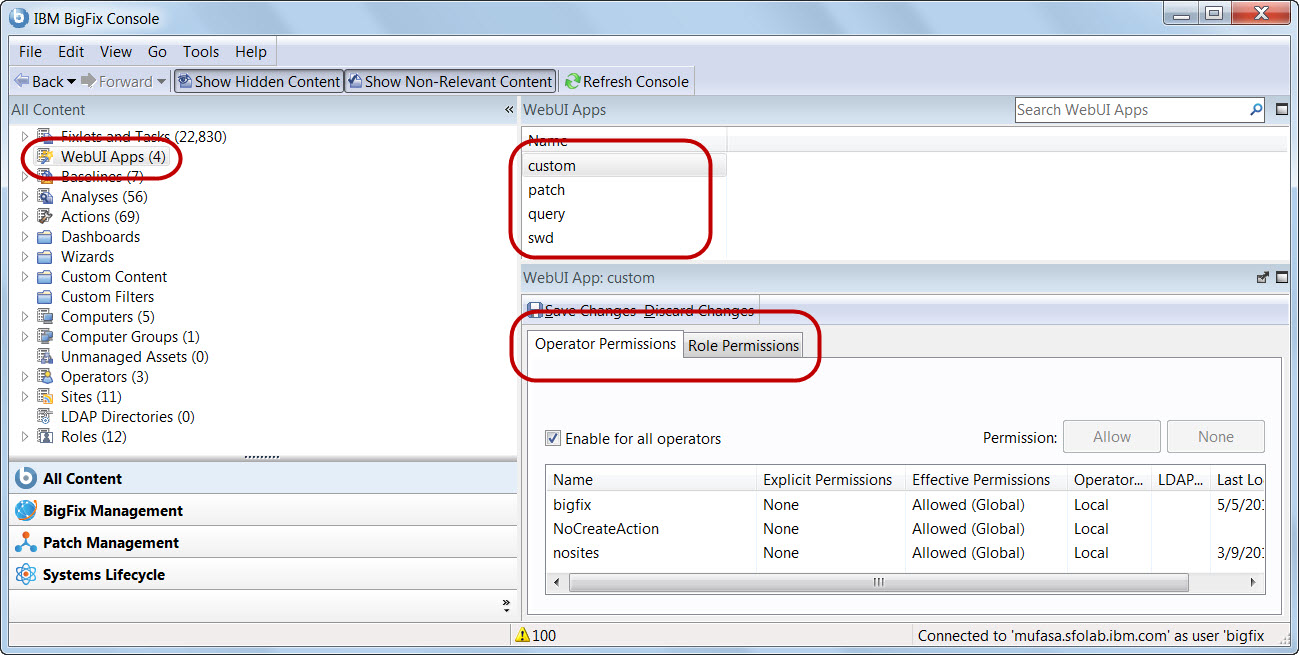This screenshot has height=655, width=1299.
Task: Click Save Changes in the toolbar
Action: click(x=582, y=311)
